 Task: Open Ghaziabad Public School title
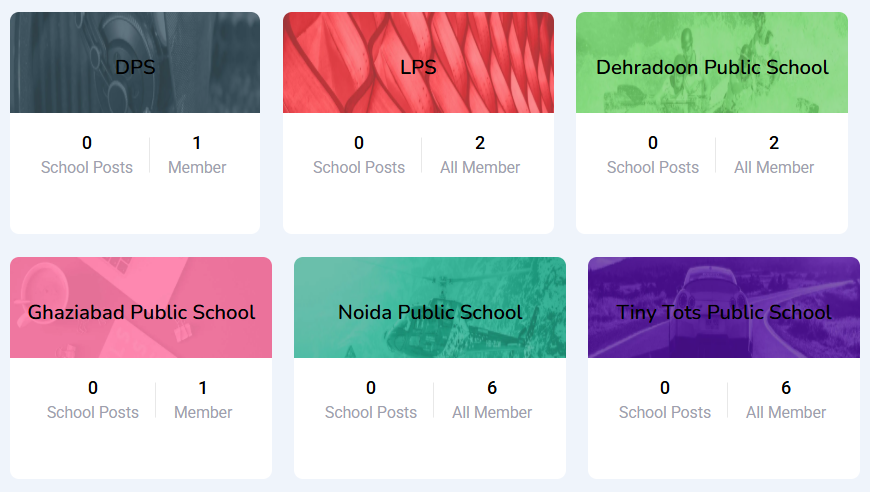pos(141,313)
